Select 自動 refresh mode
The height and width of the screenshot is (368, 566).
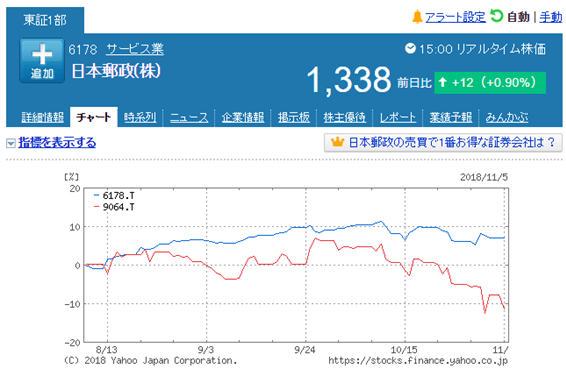pos(518,17)
